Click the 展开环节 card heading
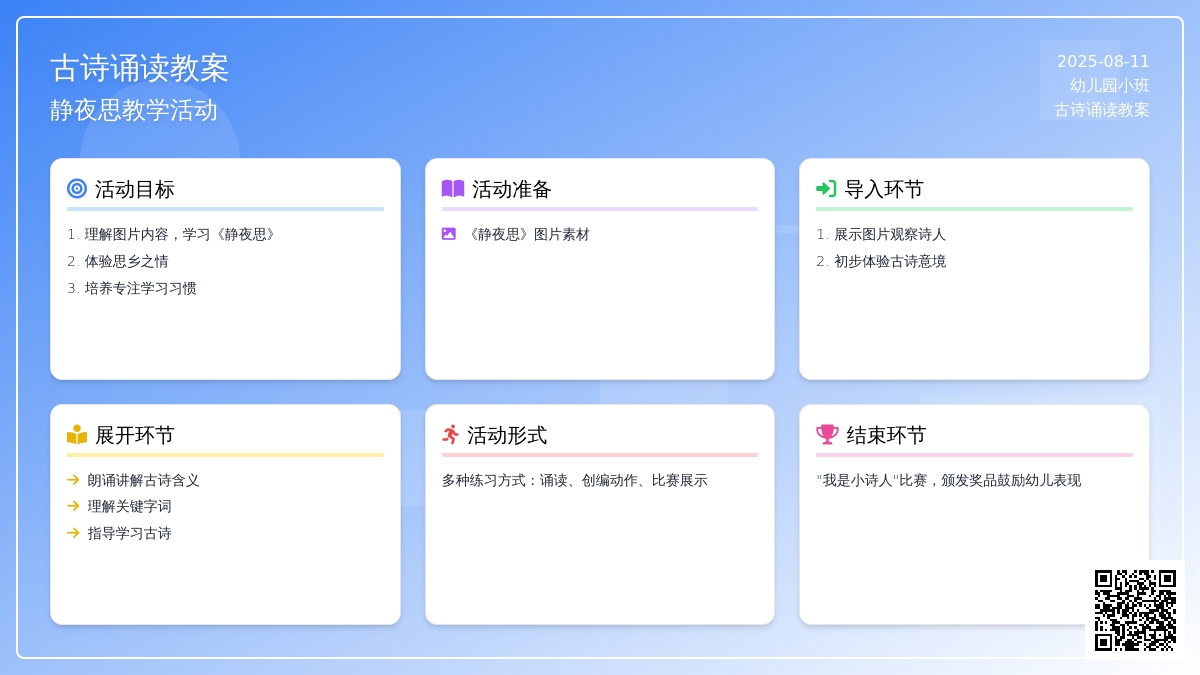Viewport: 1200px width, 675px height. [135, 435]
